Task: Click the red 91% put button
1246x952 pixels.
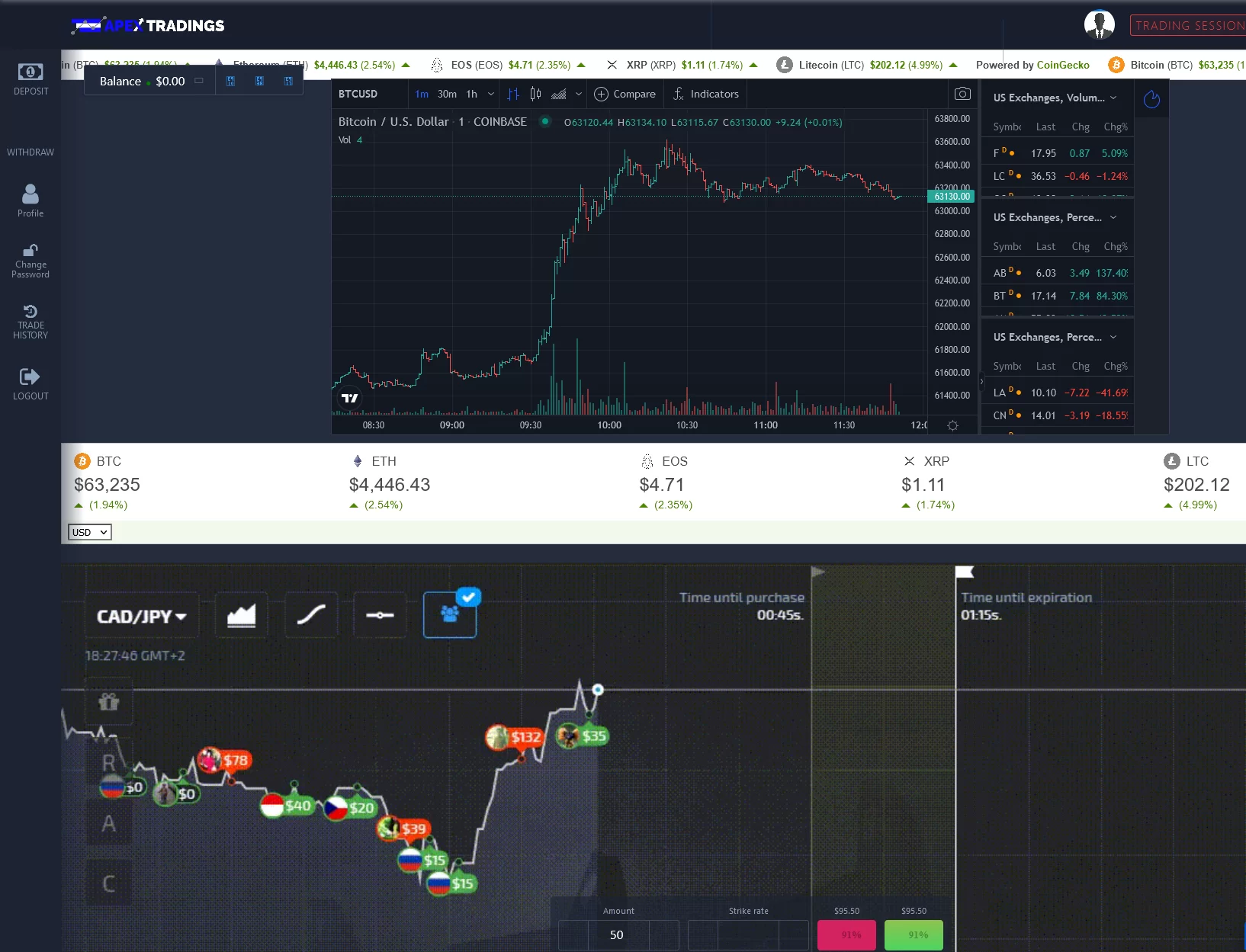Action: point(846,935)
